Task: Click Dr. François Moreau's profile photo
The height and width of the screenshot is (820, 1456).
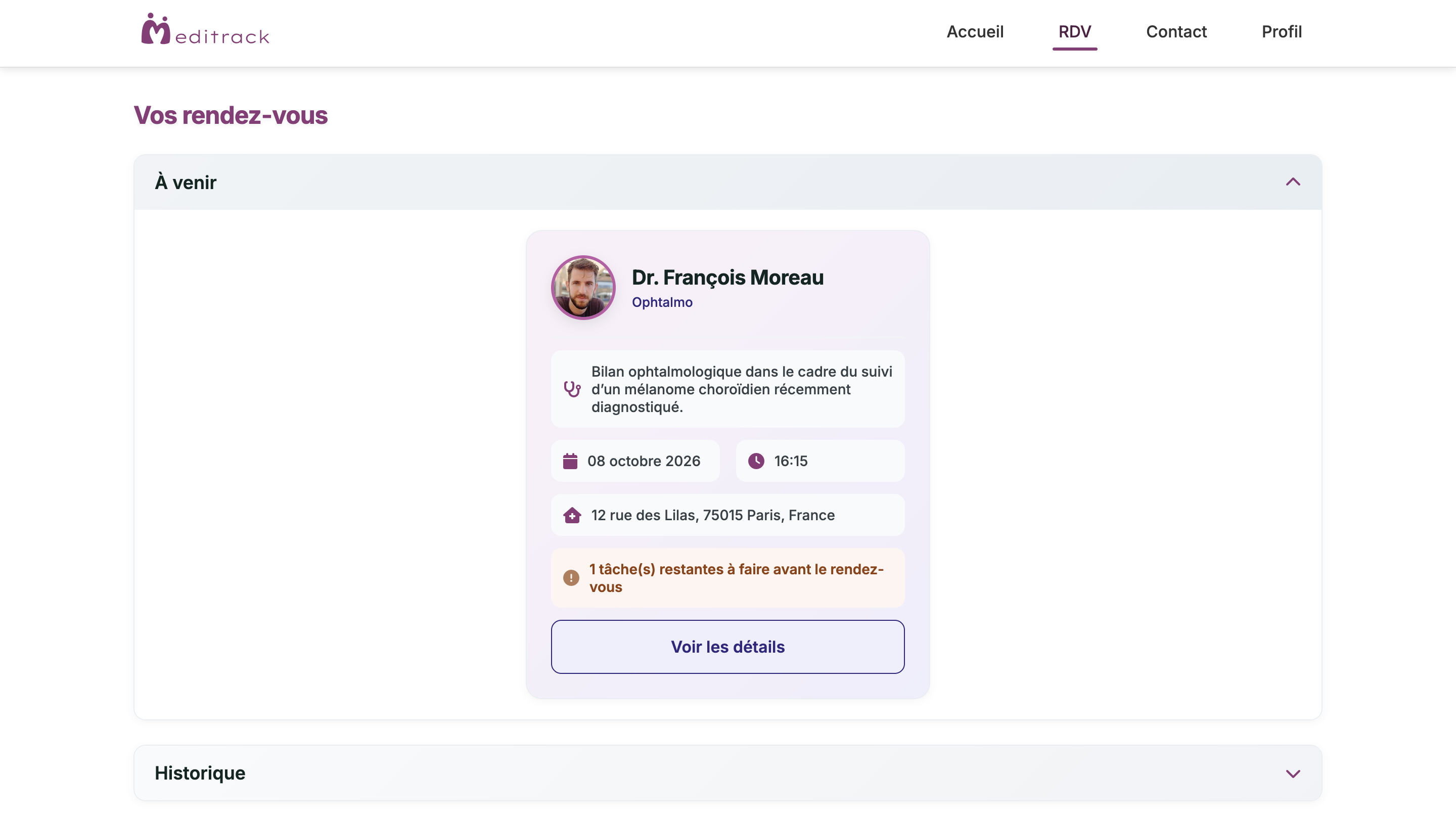Action: (x=583, y=287)
